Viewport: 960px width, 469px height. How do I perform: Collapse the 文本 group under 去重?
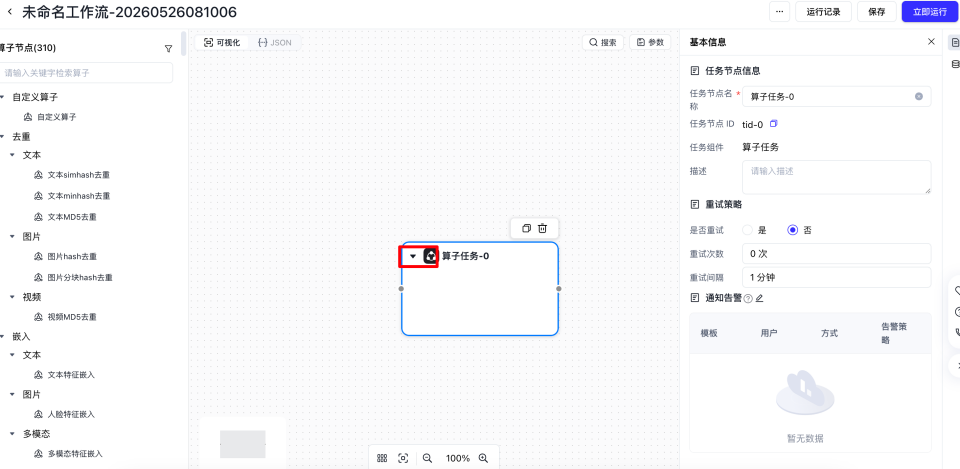tap(12, 155)
